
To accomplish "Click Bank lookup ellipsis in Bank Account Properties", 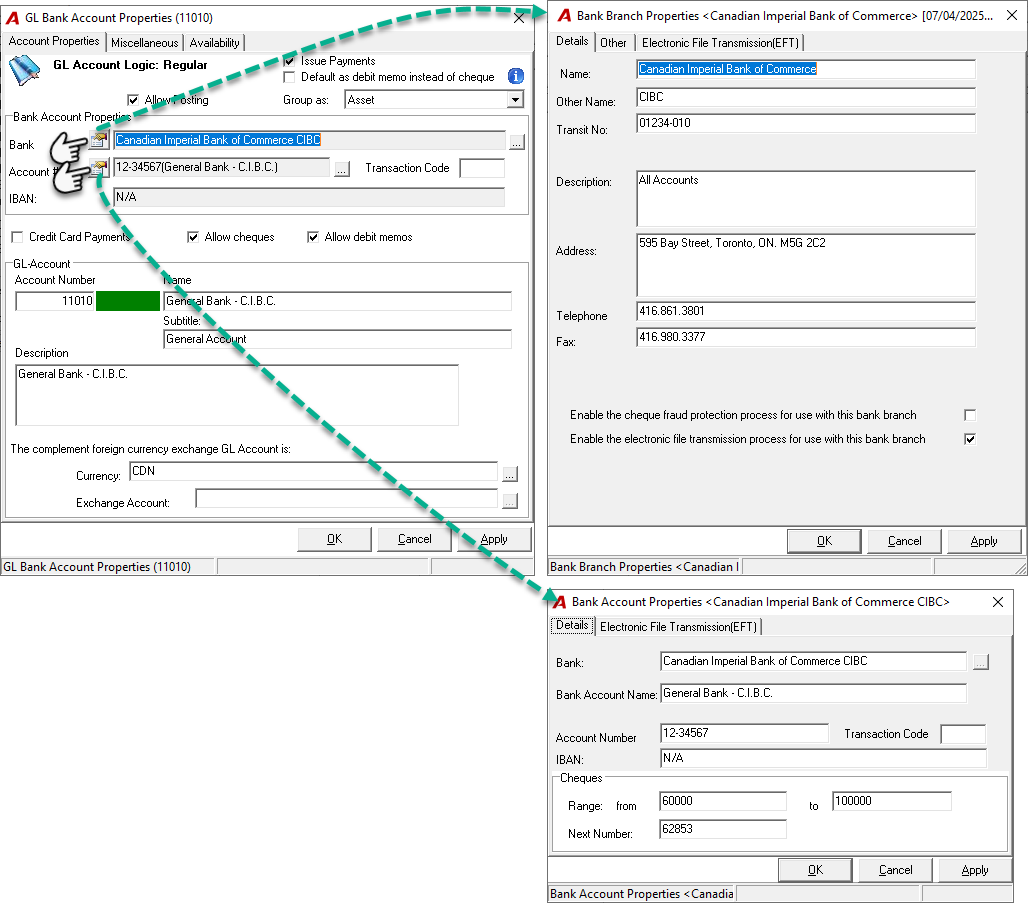I will [x=980, y=662].
